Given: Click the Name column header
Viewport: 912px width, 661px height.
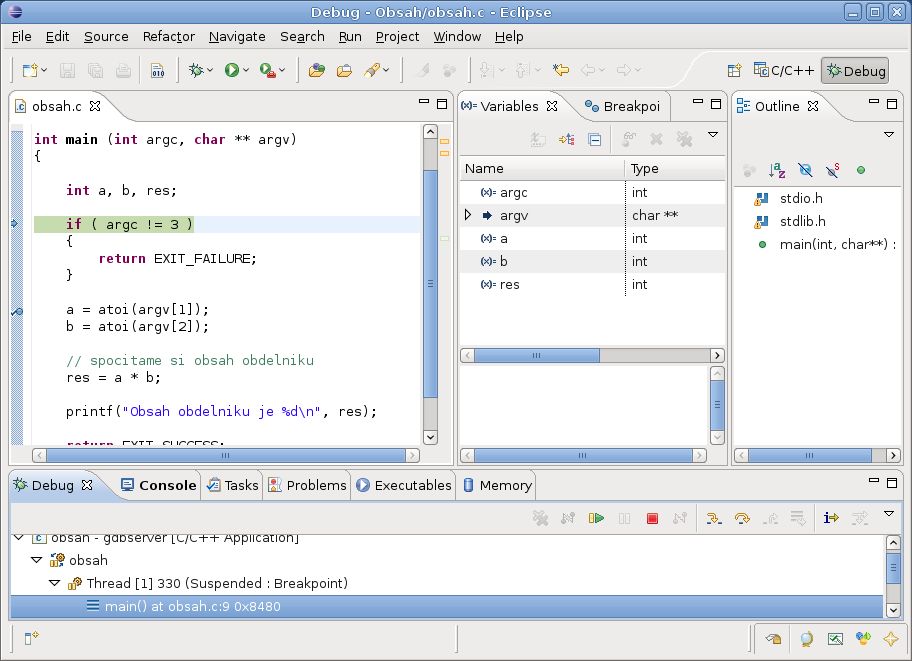Looking at the screenshot, I should point(542,169).
